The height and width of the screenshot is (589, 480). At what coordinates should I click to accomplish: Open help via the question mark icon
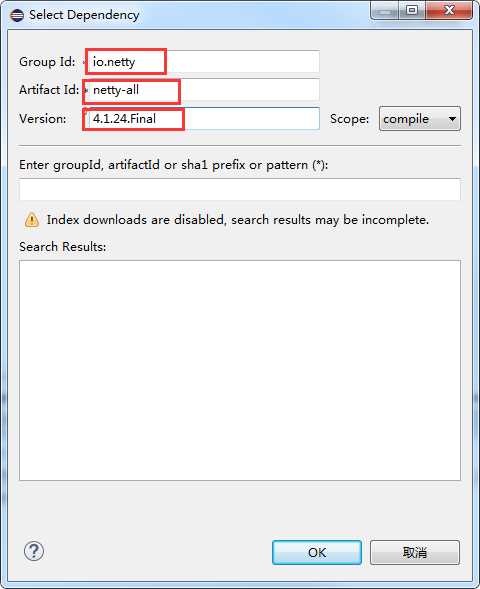point(34,551)
